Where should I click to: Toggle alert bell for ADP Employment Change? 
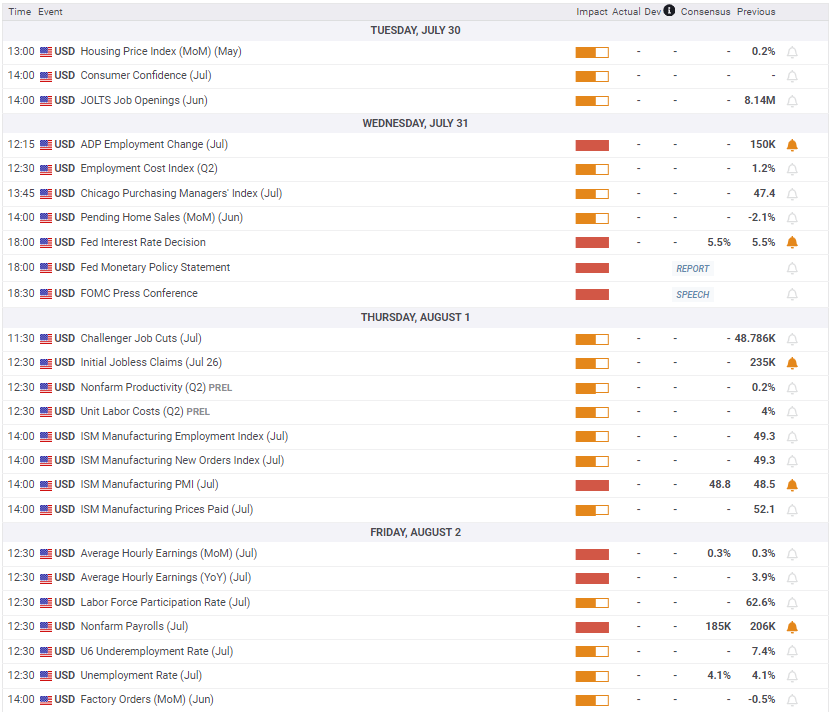(x=792, y=145)
